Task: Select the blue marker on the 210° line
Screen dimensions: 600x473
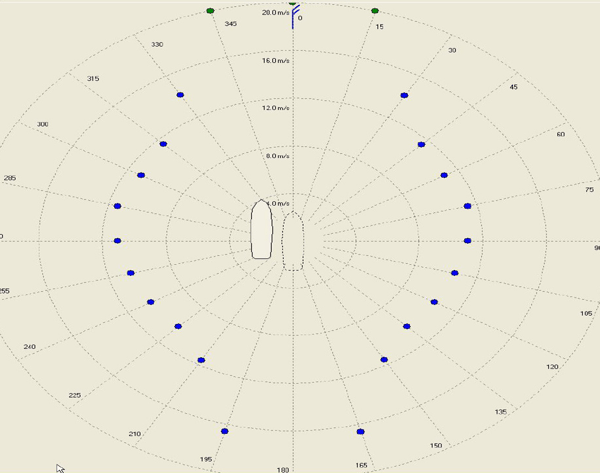Action: click(x=201, y=360)
